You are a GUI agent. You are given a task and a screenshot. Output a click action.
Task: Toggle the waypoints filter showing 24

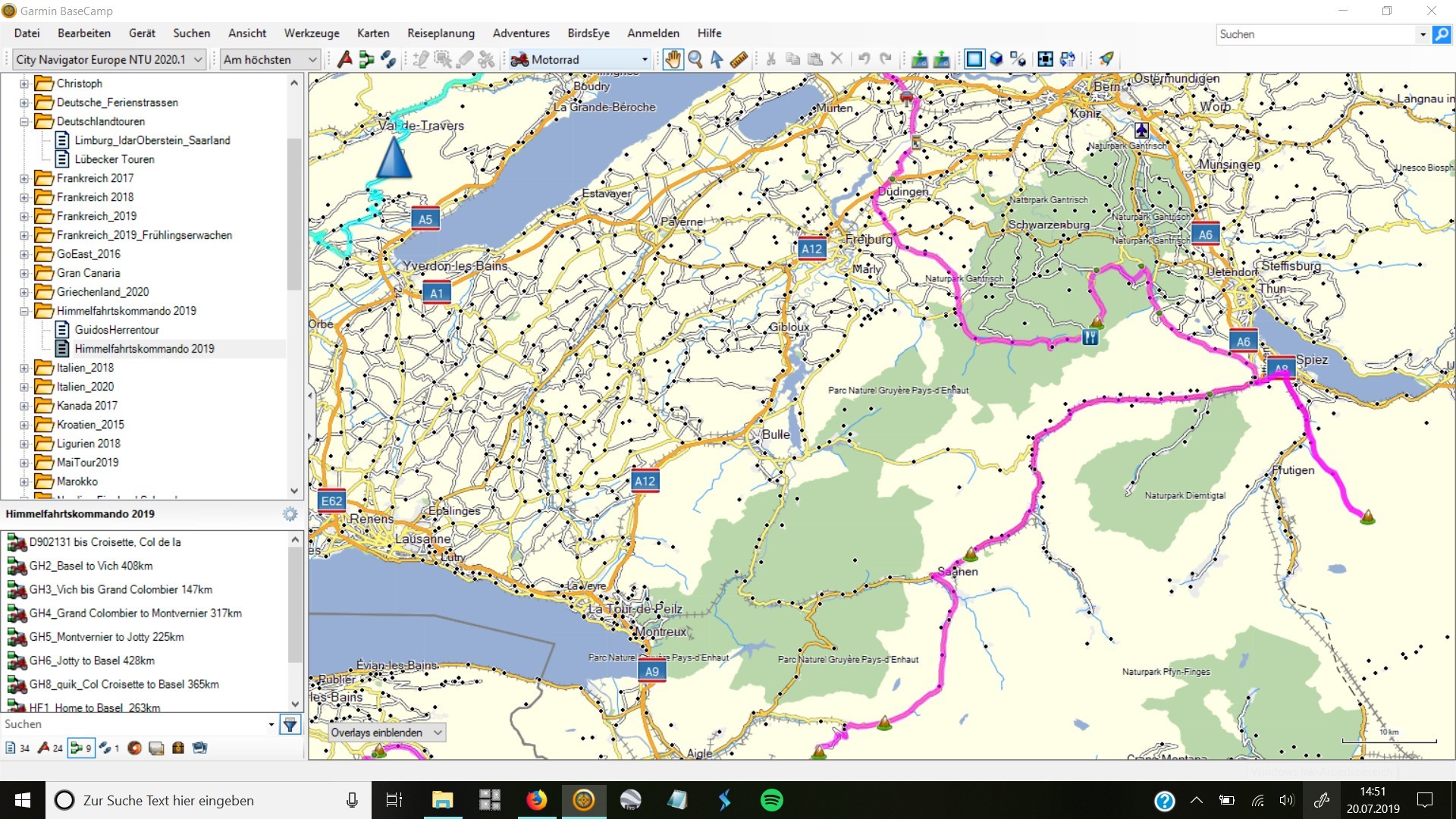(x=50, y=748)
